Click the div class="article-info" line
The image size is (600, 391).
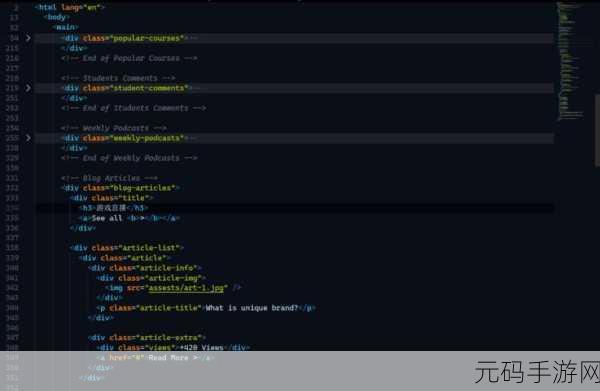145,267
